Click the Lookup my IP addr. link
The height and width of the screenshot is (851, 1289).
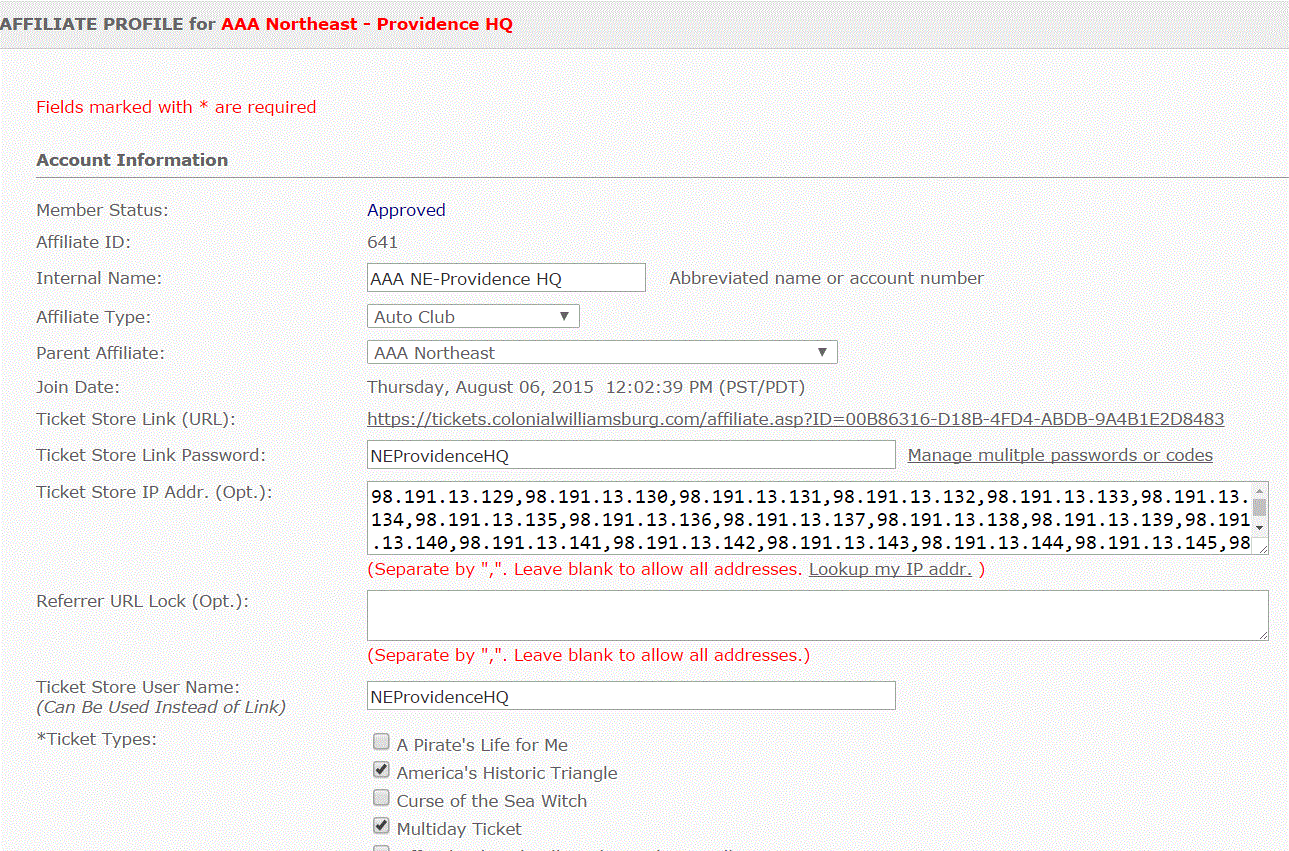[890, 569]
